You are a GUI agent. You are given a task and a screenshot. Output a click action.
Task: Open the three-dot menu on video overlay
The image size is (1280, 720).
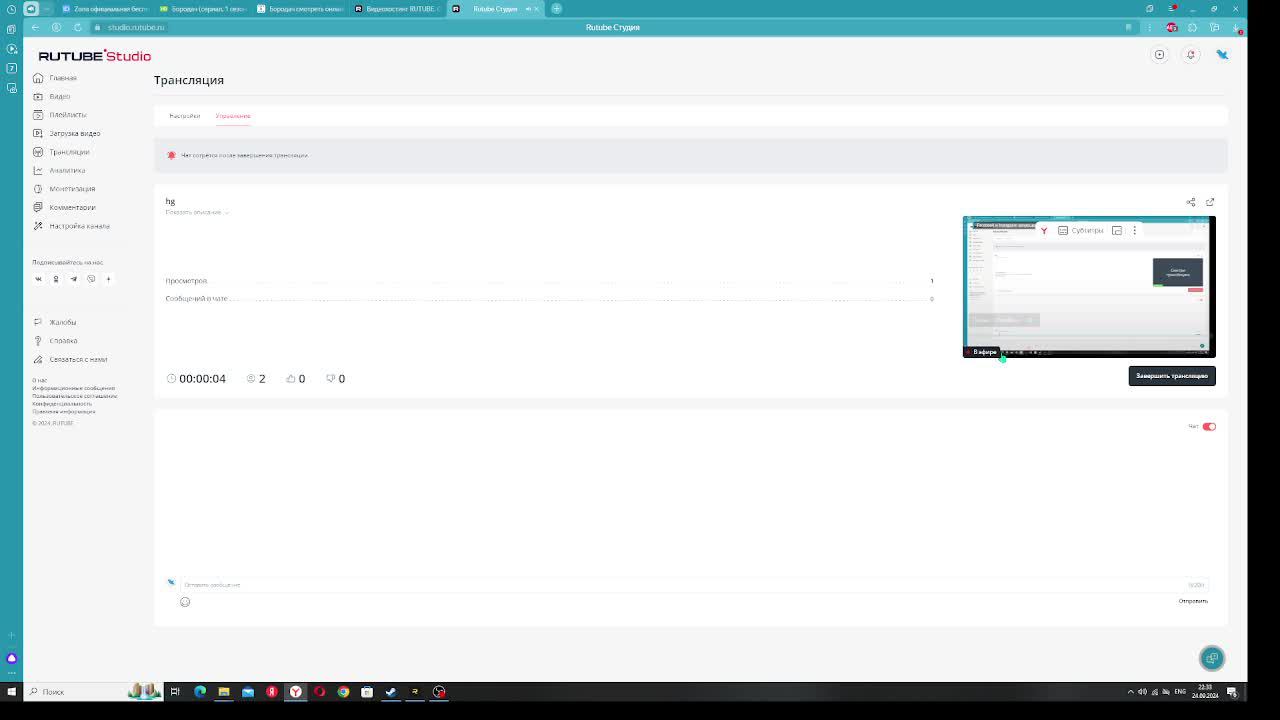[1134, 230]
